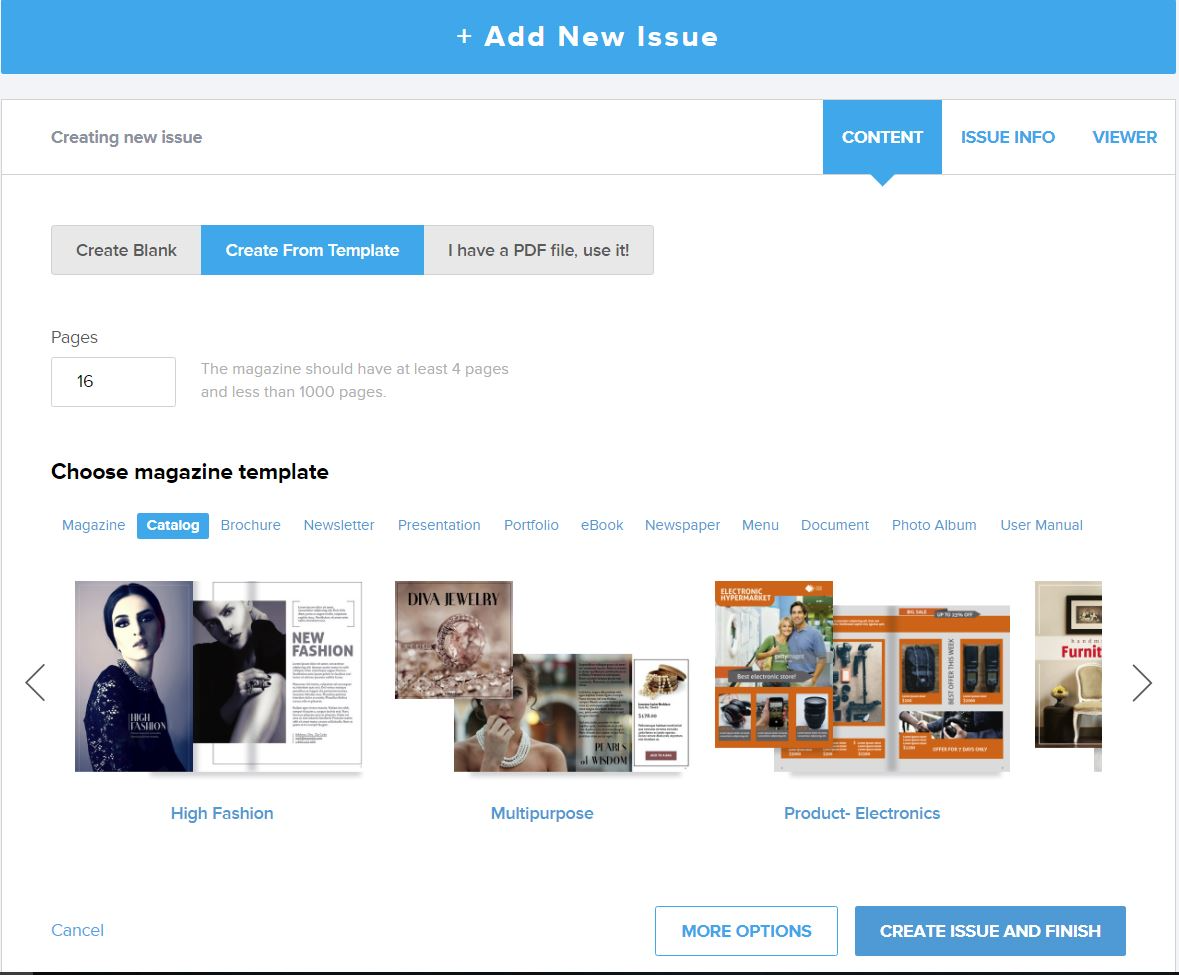
Task: Filter templates by Newspaper category
Action: (x=682, y=525)
